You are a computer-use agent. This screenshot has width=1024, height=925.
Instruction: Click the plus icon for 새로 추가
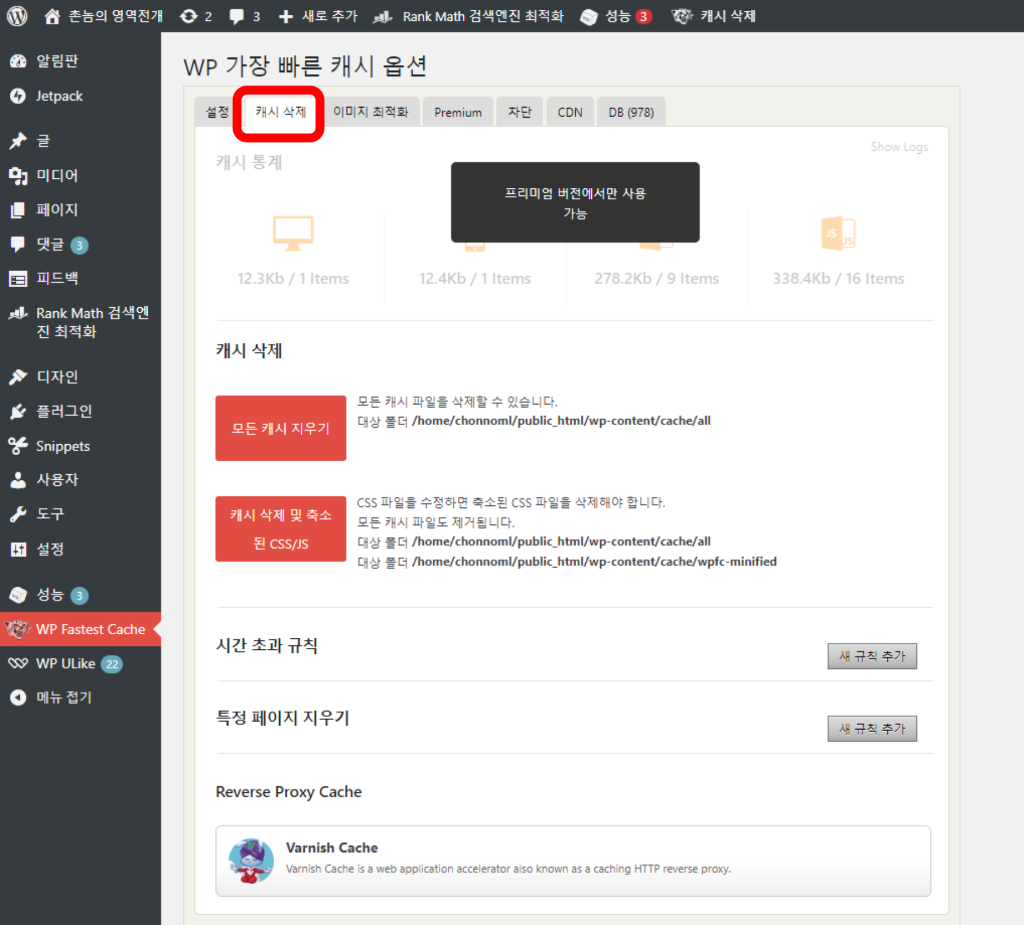click(285, 16)
